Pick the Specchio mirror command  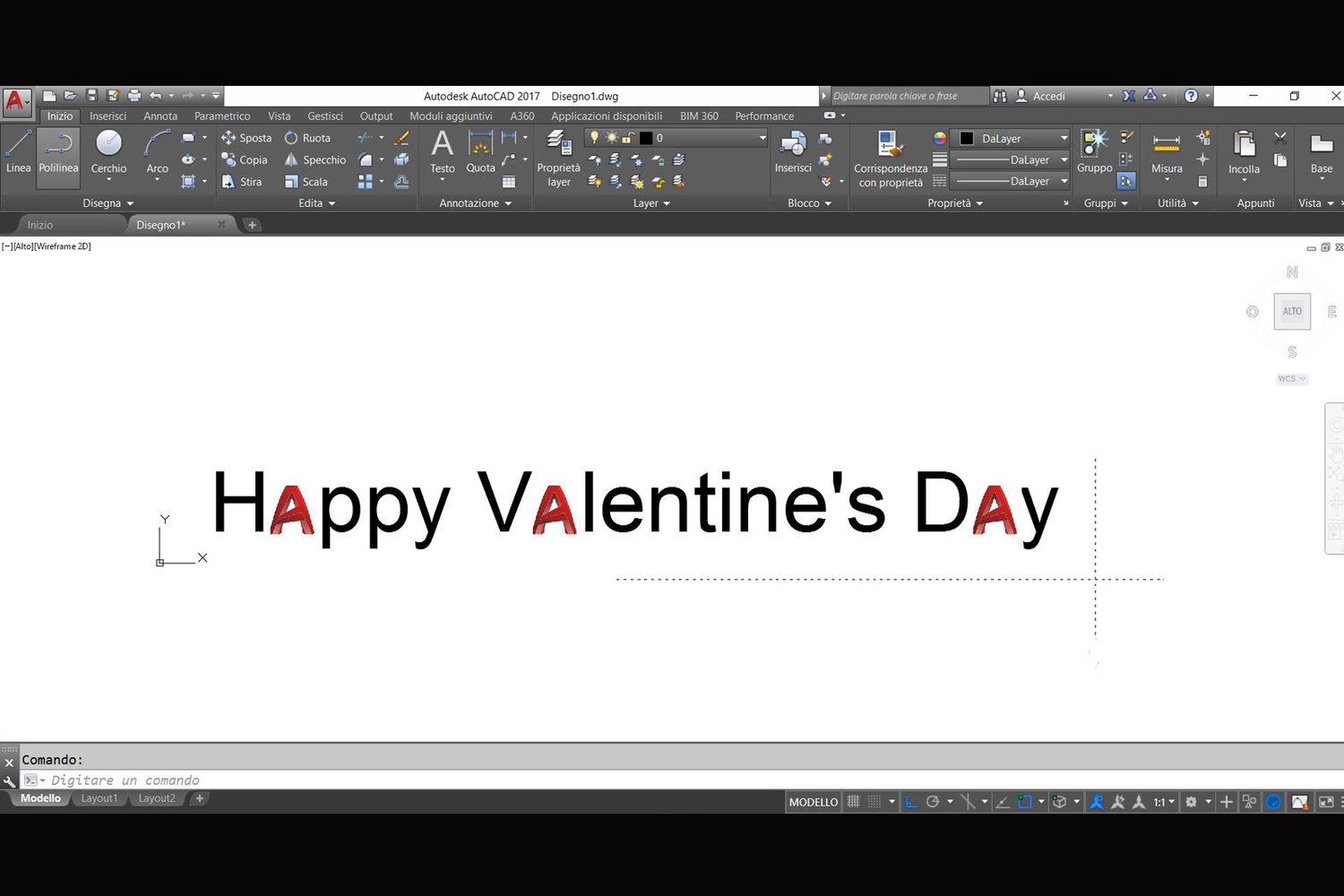point(314,159)
